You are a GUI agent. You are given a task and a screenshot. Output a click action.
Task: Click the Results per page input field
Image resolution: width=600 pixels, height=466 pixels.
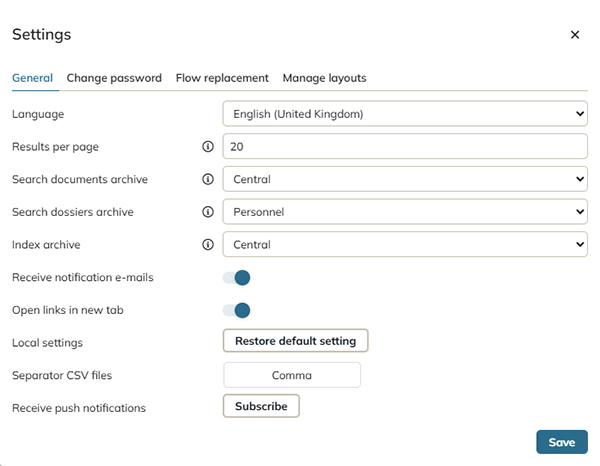click(405, 146)
